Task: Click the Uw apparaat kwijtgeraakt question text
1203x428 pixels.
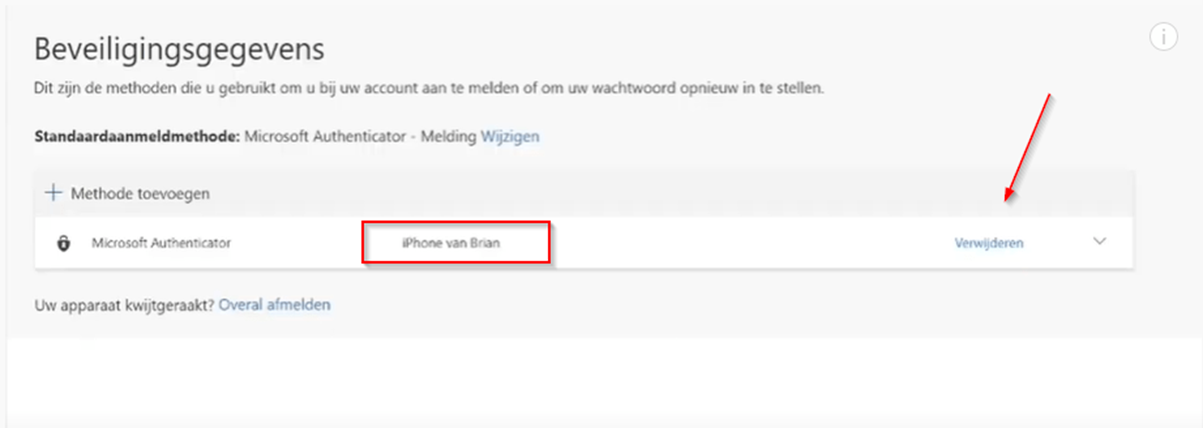Action: (125, 304)
